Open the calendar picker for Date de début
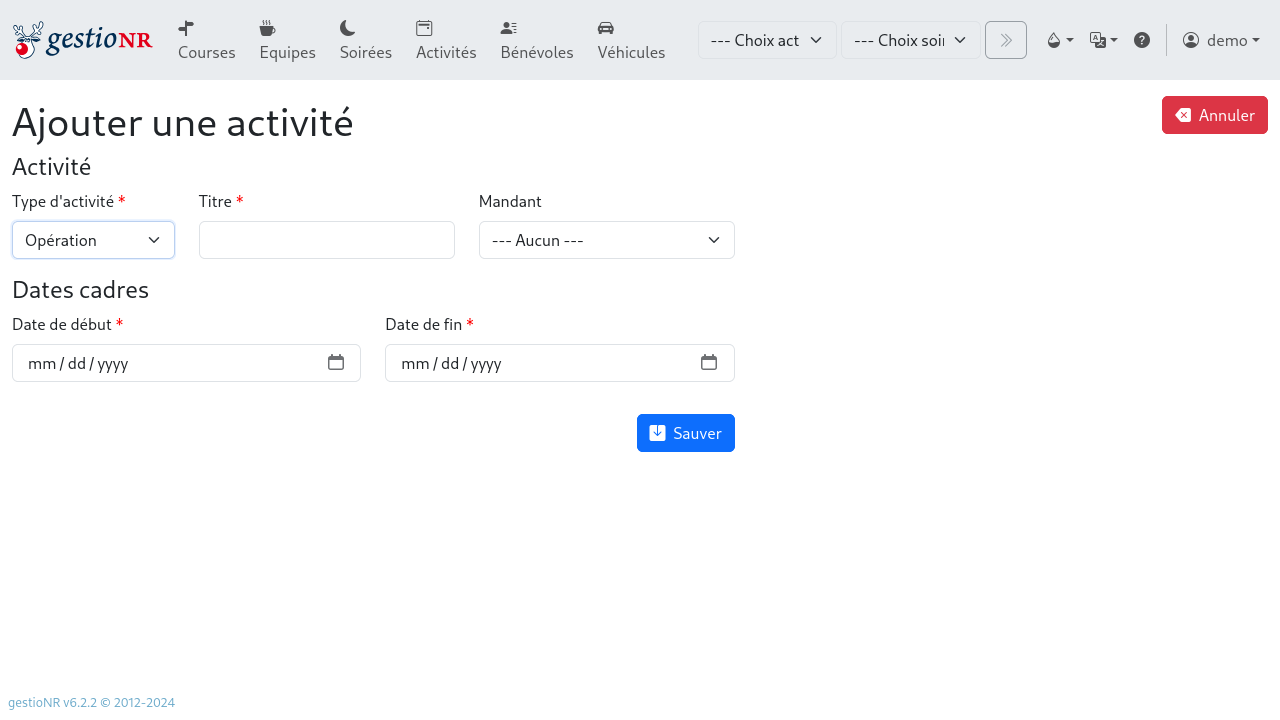1280x720 pixels. [x=336, y=363]
